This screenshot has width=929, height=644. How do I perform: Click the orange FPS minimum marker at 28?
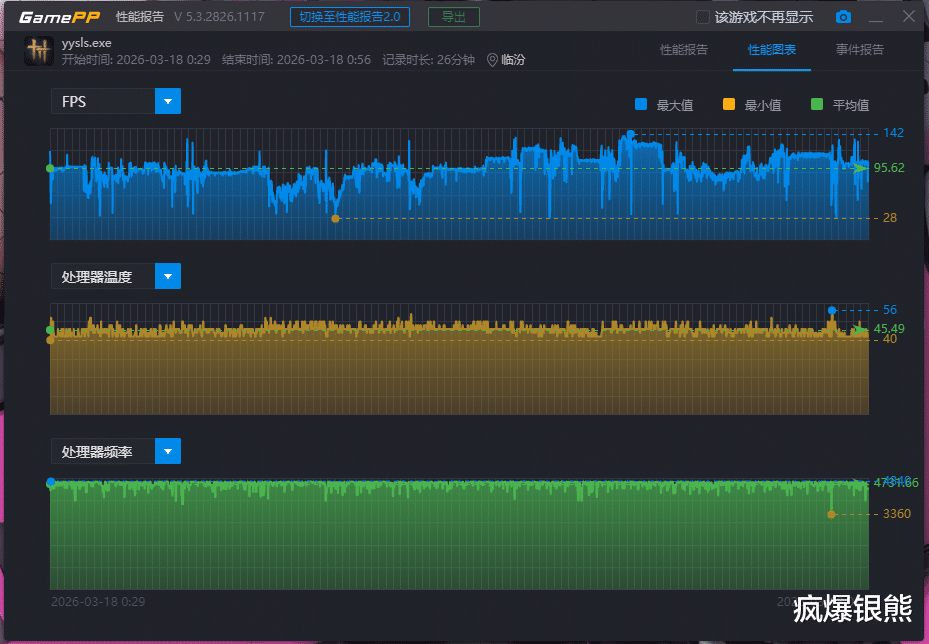point(335,218)
